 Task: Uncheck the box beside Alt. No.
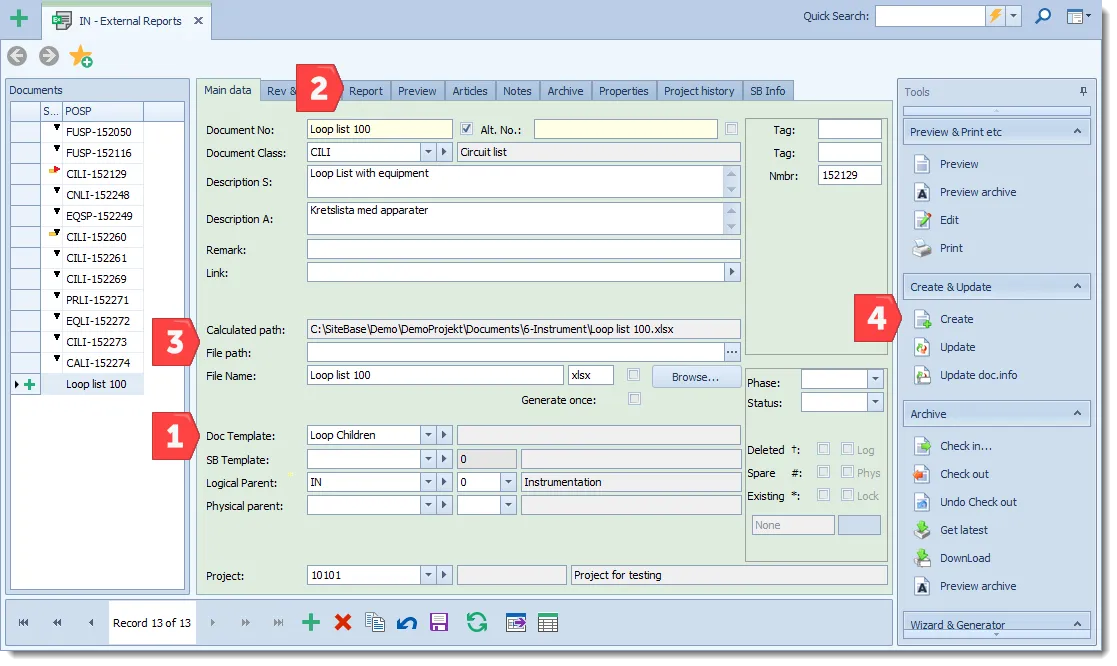pyautogui.click(x=466, y=129)
